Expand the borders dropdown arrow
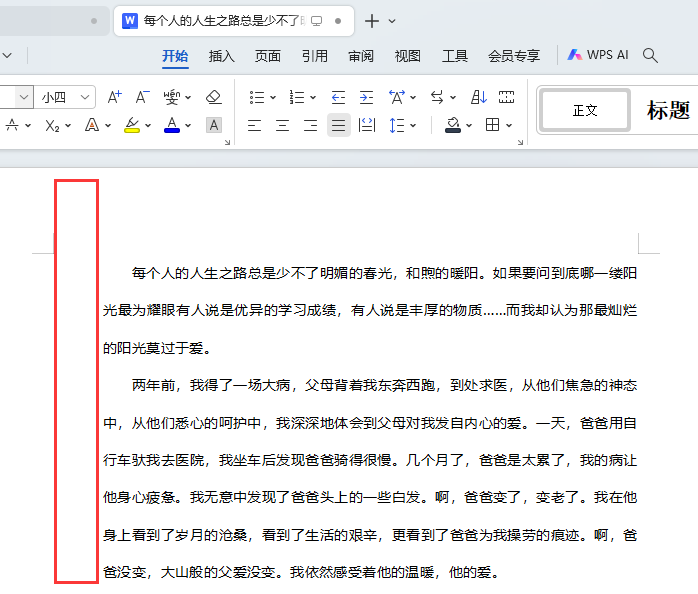 click(x=509, y=126)
